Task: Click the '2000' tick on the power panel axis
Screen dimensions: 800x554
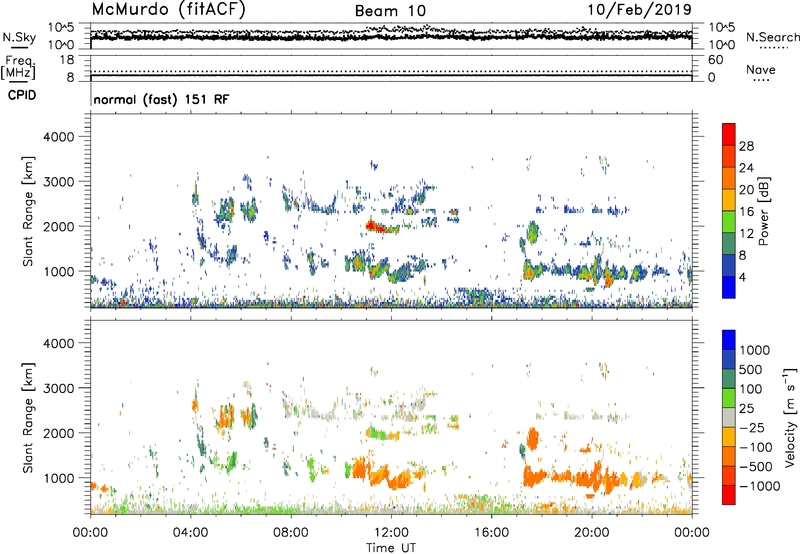Action: pyautogui.click(x=58, y=226)
